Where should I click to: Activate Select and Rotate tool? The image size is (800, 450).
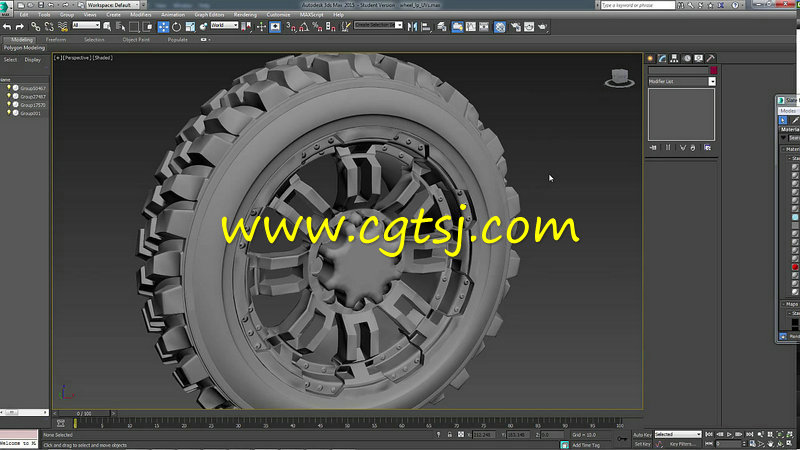[177, 27]
